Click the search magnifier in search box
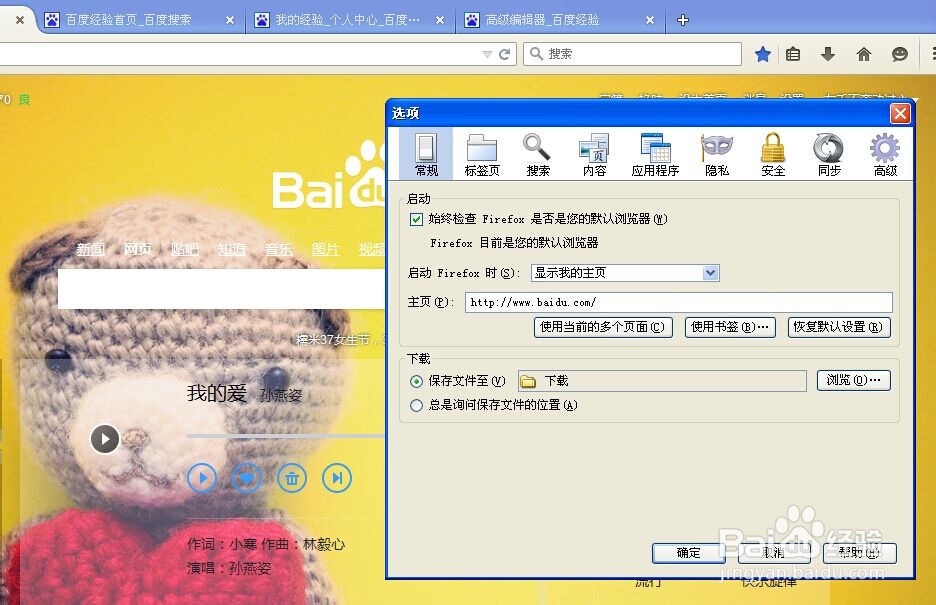936x605 pixels. point(537,54)
